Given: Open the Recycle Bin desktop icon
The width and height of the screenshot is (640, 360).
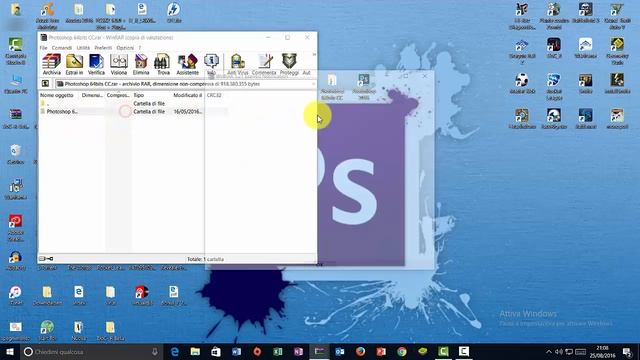Looking at the screenshot, I should (x=16, y=154).
